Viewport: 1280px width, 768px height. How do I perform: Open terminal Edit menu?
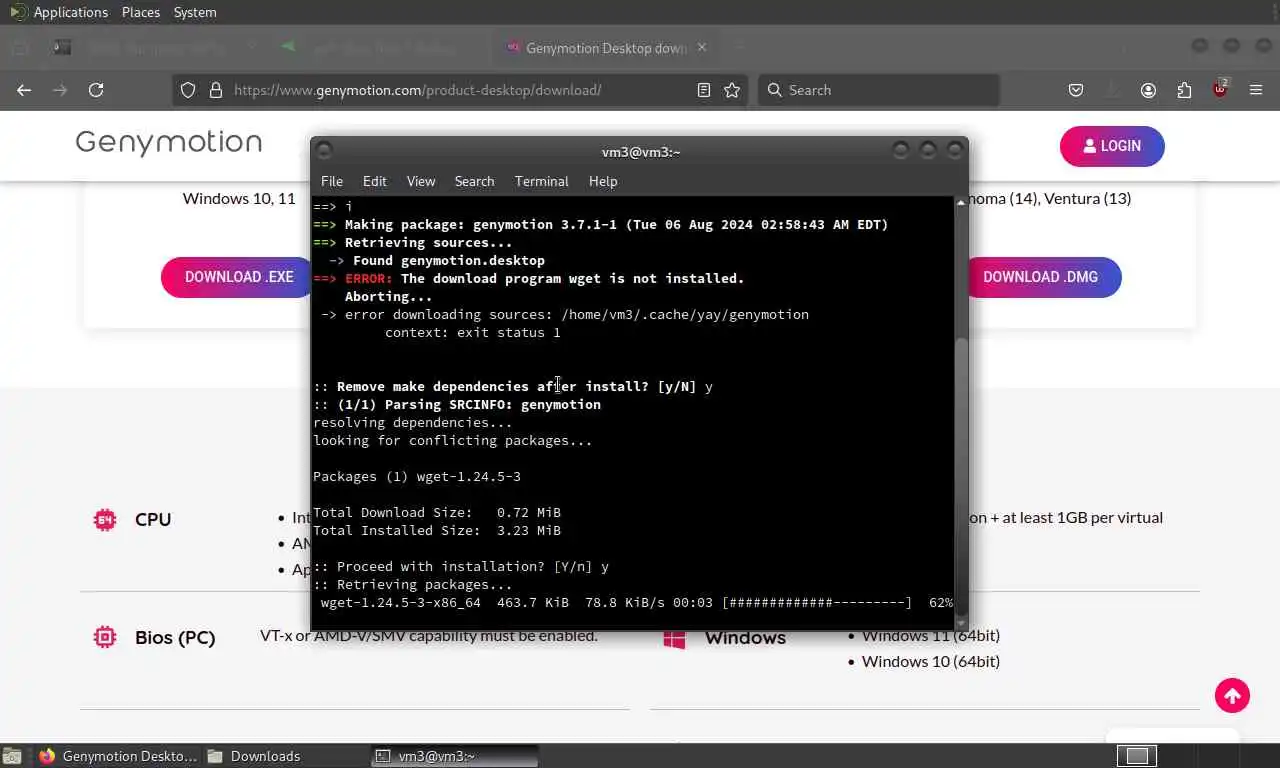[375, 181]
